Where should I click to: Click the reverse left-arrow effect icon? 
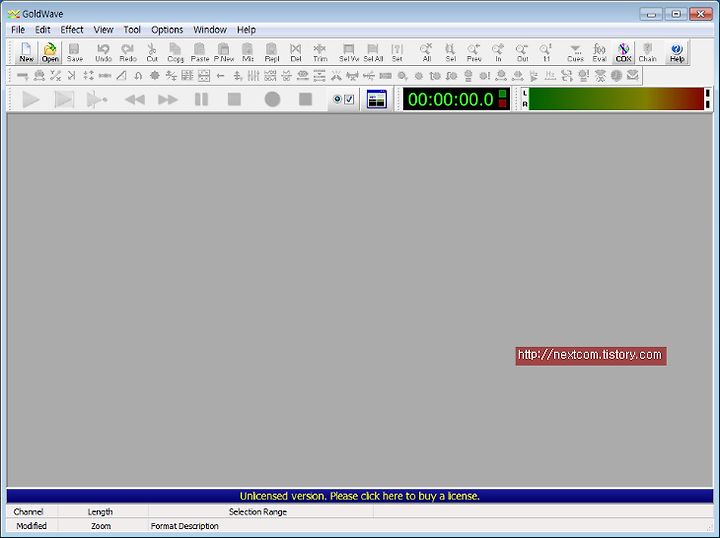(220, 76)
